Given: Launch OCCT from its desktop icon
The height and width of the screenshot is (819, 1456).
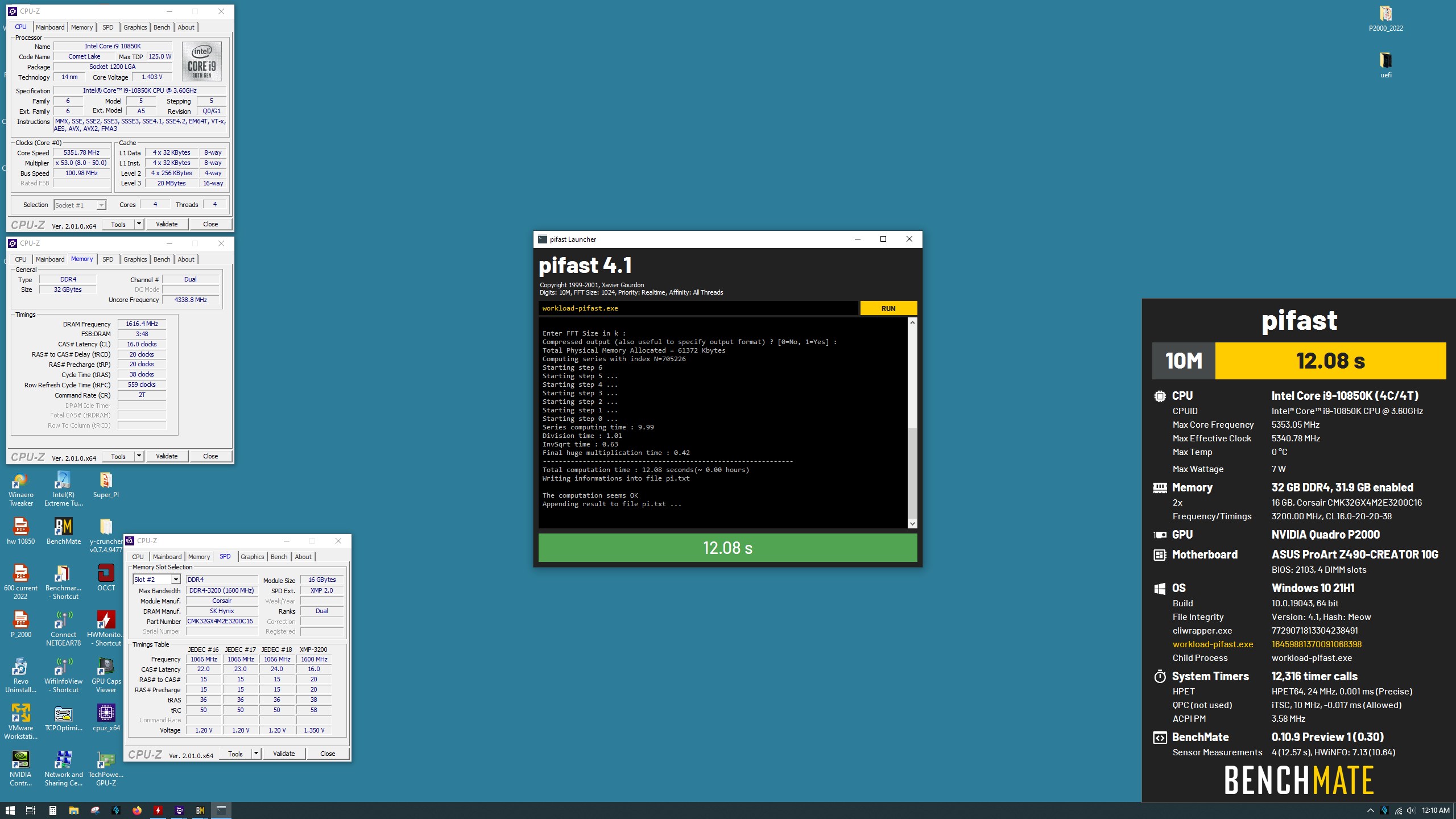Looking at the screenshot, I should coord(106,578).
